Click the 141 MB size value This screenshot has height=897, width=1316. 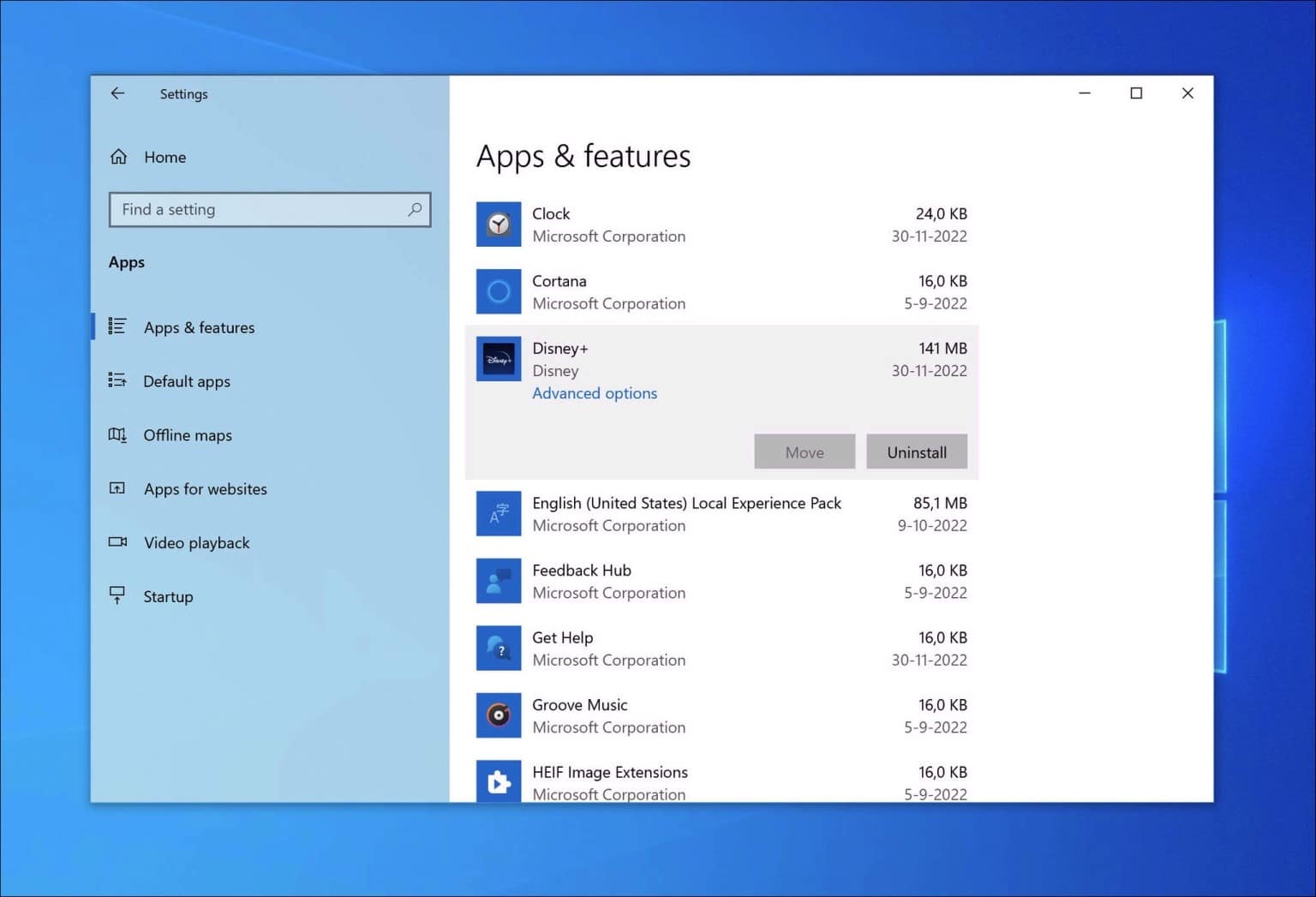pos(942,348)
